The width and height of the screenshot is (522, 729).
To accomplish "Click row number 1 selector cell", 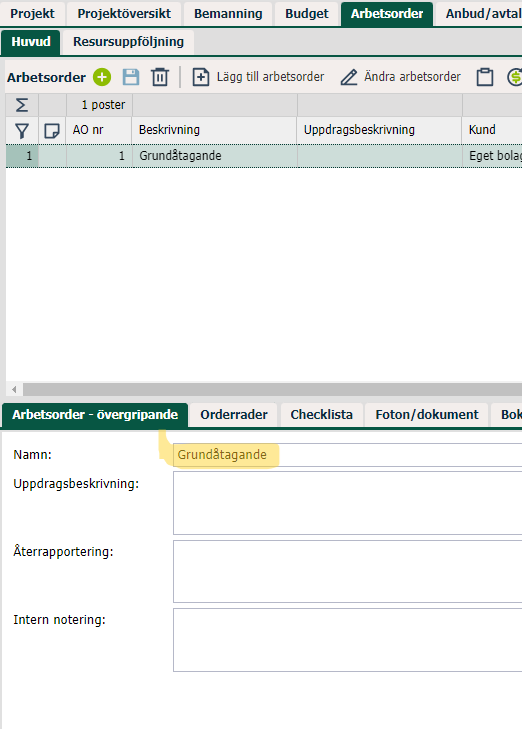I will click(x=22, y=156).
